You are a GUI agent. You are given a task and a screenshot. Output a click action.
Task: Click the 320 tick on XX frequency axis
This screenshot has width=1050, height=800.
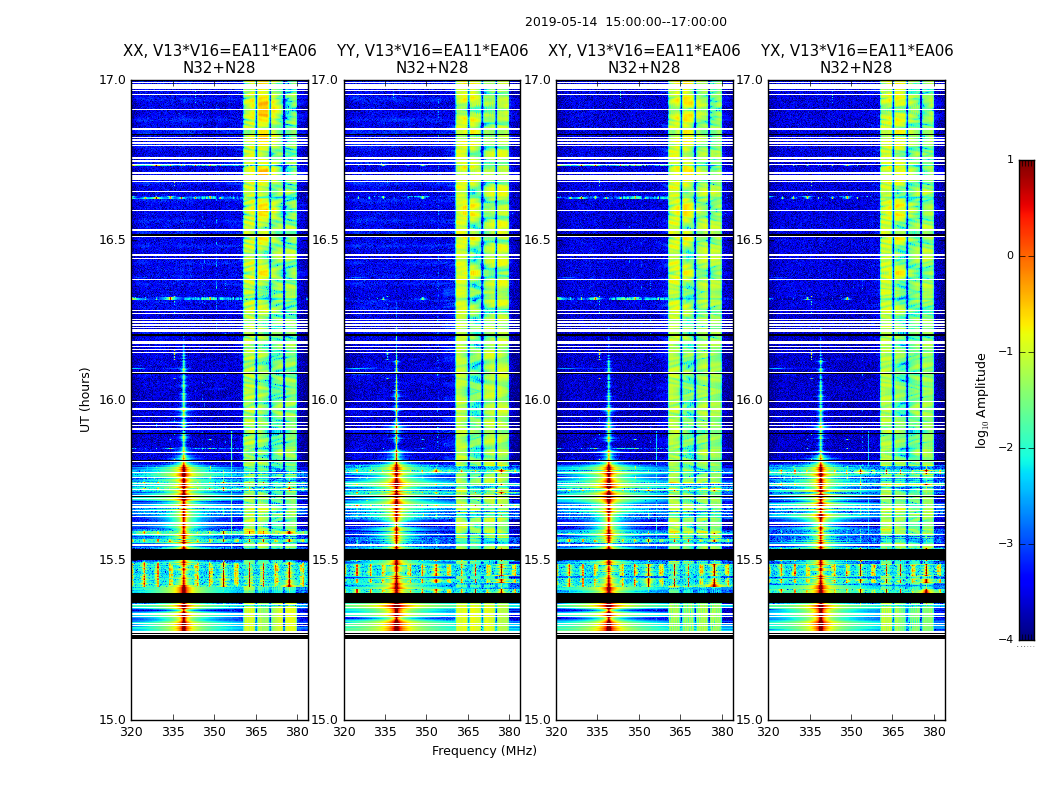point(131,732)
